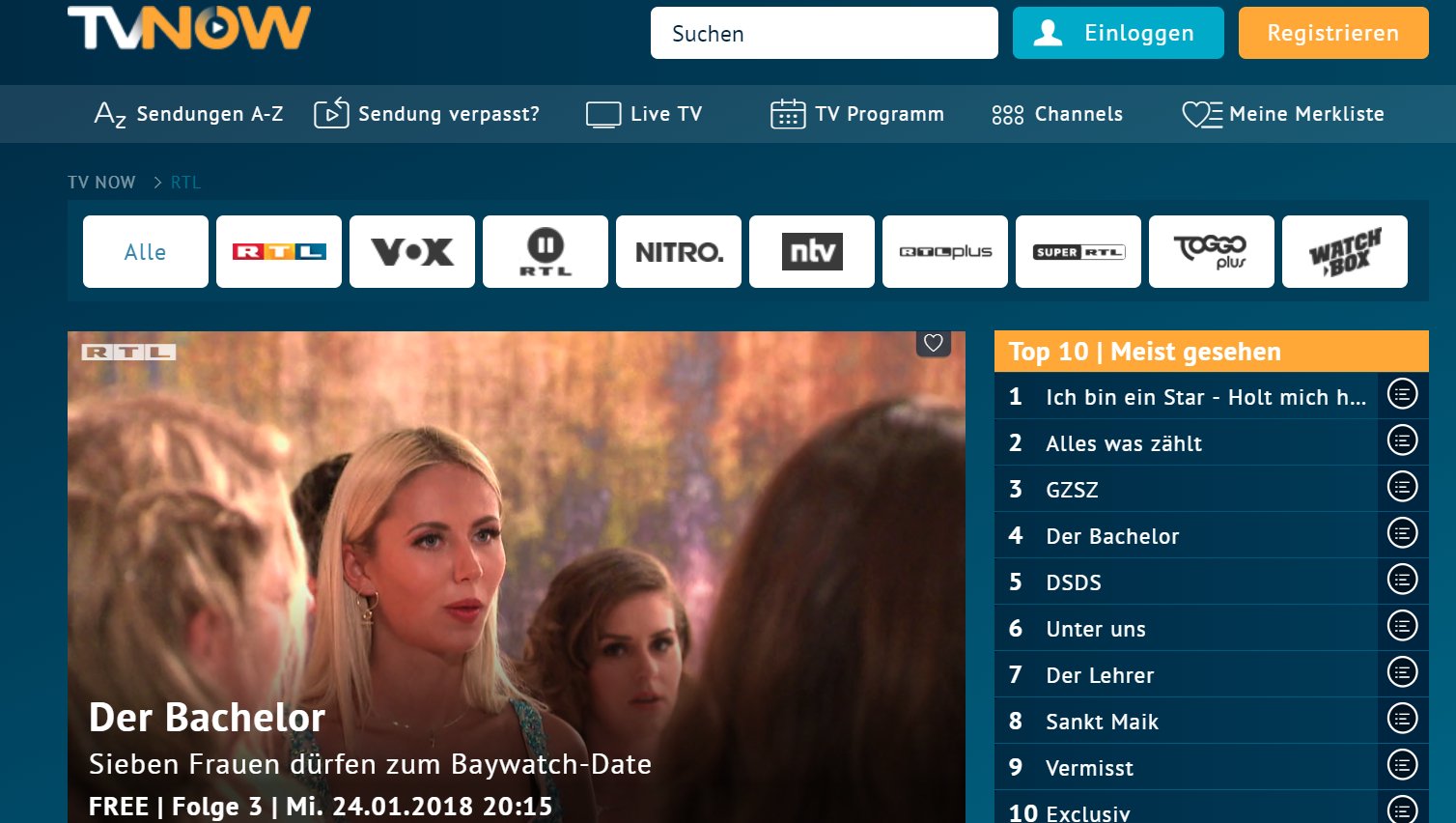
Task: Open list icon for Ich bin ein Star
Action: pyautogui.click(x=1402, y=394)
